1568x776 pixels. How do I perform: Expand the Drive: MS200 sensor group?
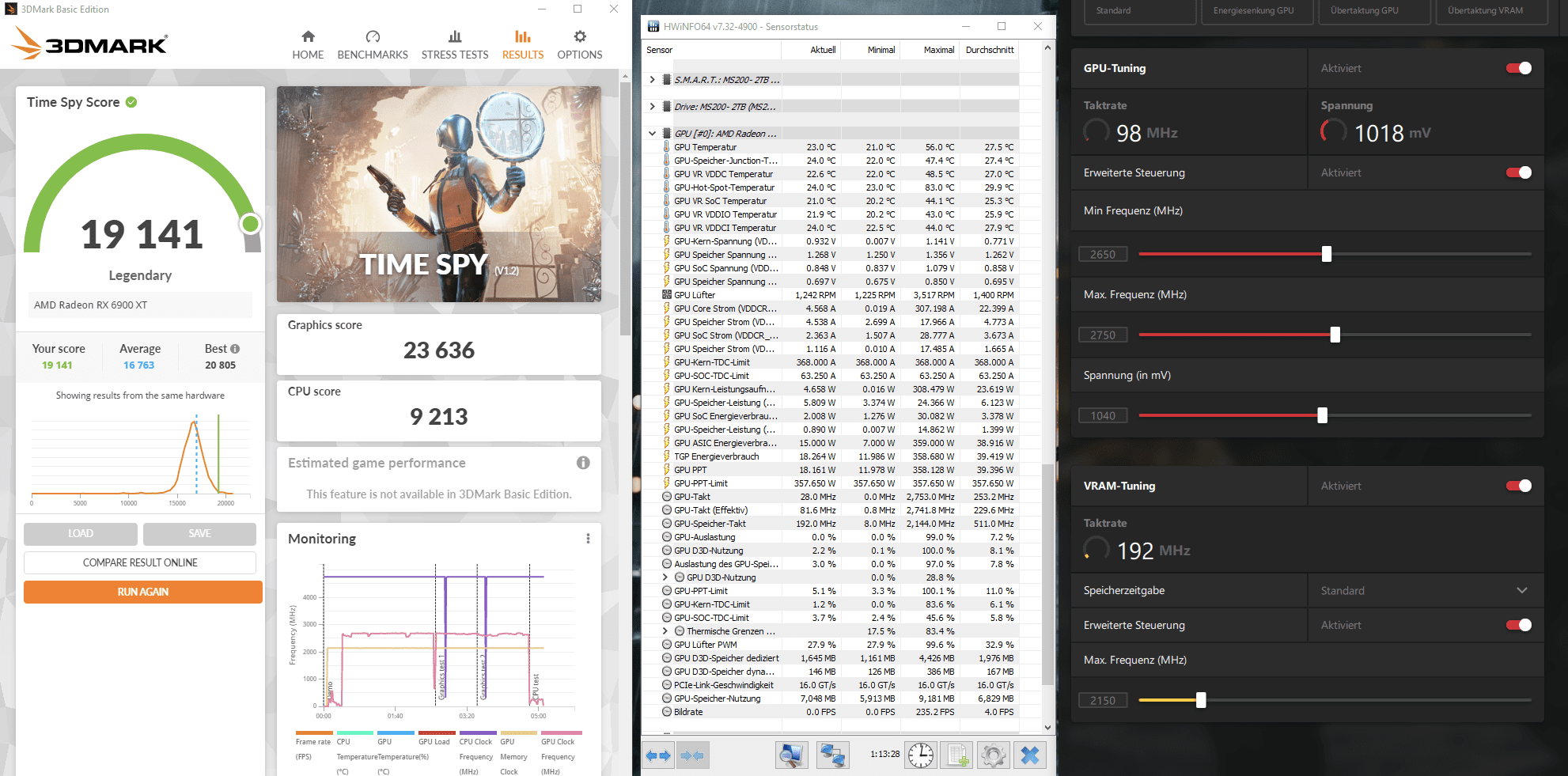tap(652, 107)
